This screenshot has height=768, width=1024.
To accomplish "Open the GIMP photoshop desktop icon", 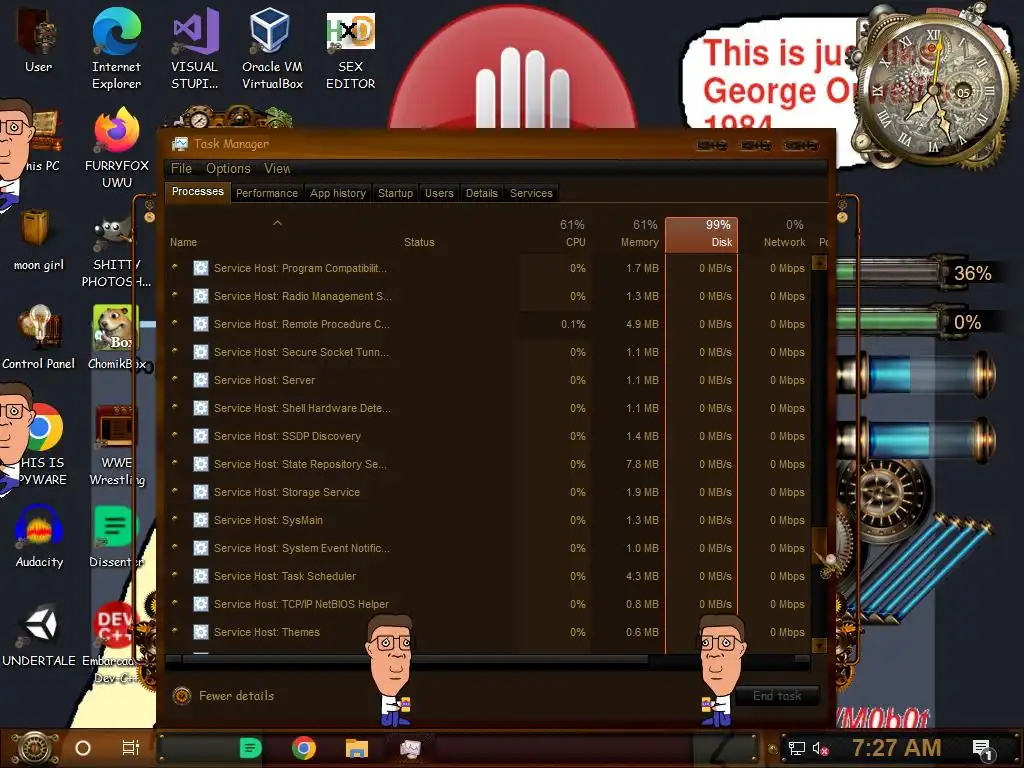I will point(116,253).
